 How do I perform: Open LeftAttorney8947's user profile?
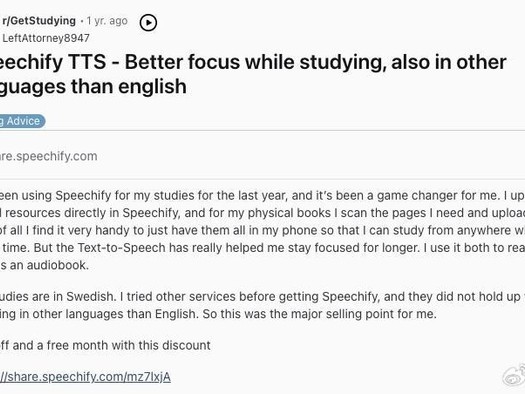tap(46, 38)
